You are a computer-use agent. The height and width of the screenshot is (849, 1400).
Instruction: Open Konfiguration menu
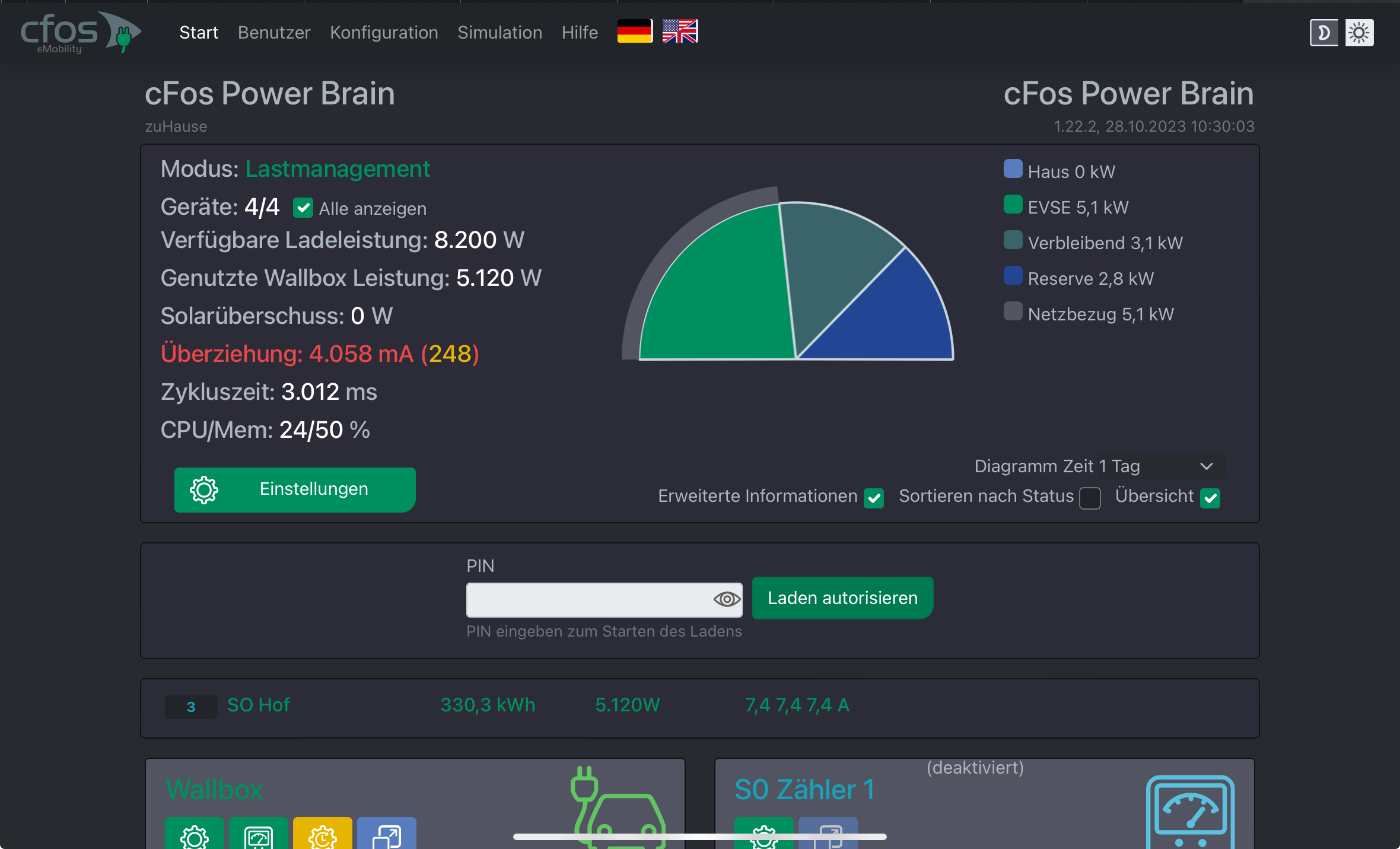384,33
